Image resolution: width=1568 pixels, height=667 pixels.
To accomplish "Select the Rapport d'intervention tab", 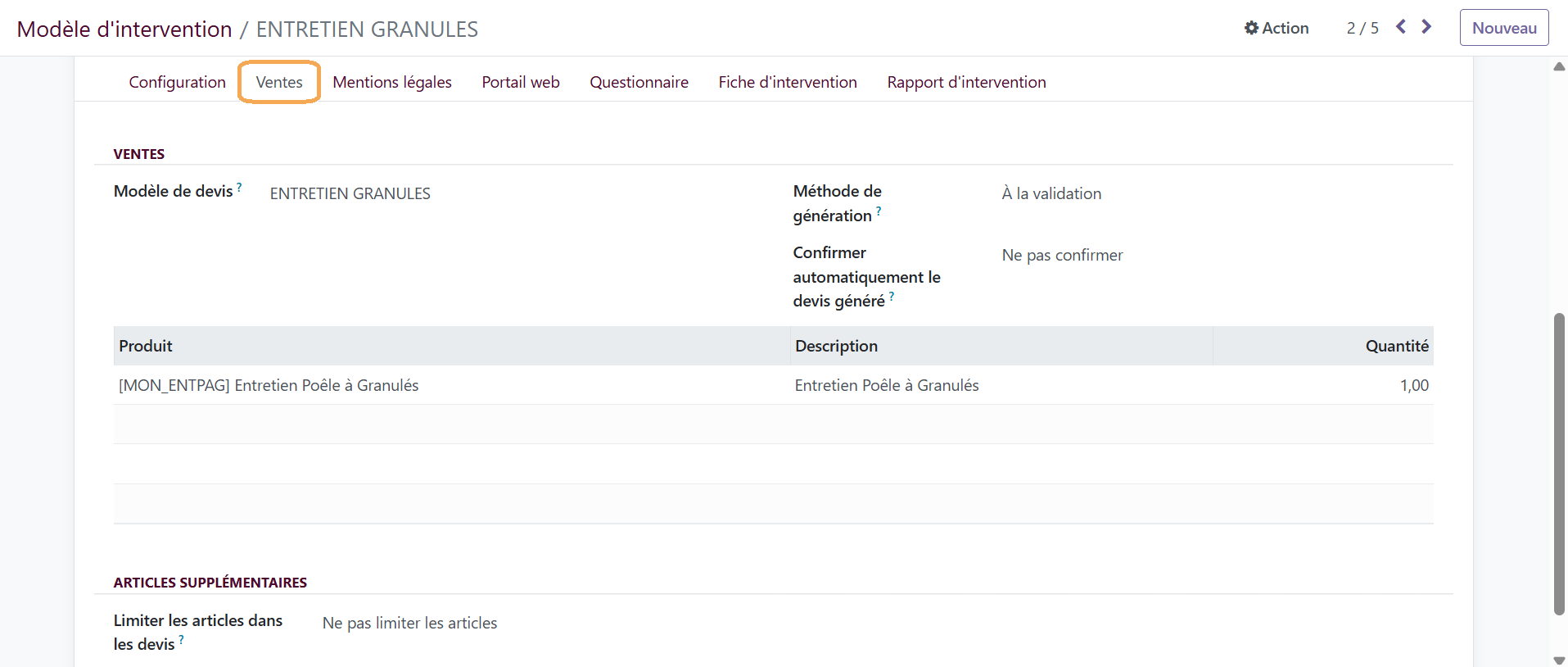I will 966,82.
